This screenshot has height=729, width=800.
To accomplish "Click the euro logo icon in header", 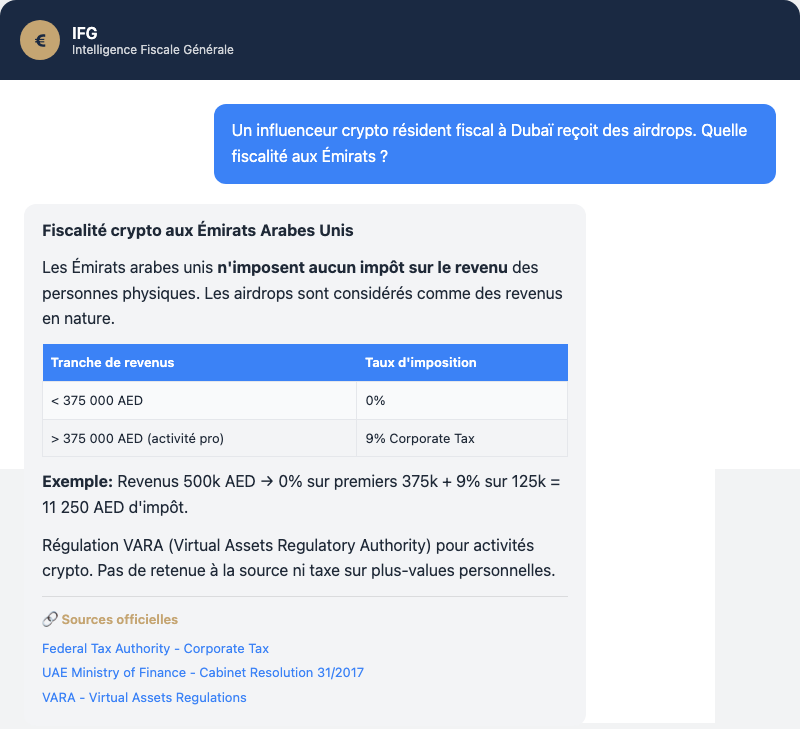I will (x=40, y=40).
